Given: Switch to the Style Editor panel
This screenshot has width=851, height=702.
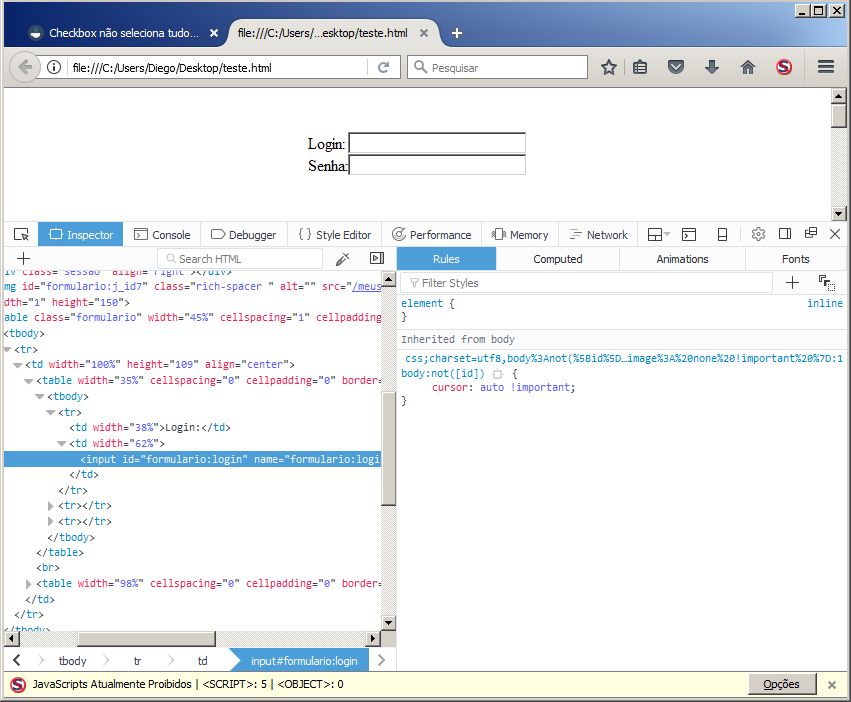Looking at the screenshot, I should (334, 235).
